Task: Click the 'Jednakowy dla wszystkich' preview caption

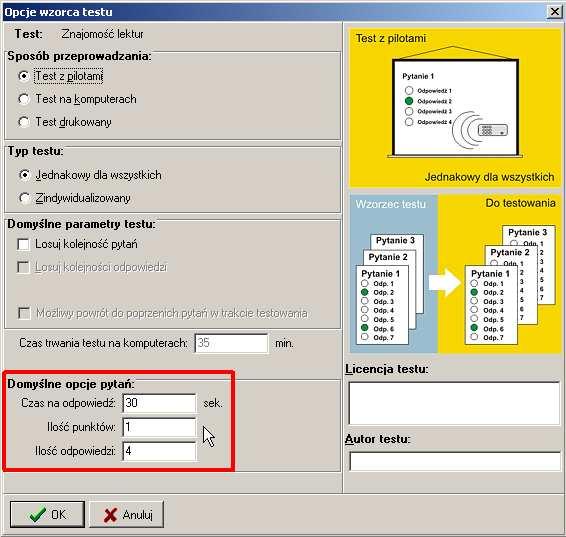Action: coord(489,177)
